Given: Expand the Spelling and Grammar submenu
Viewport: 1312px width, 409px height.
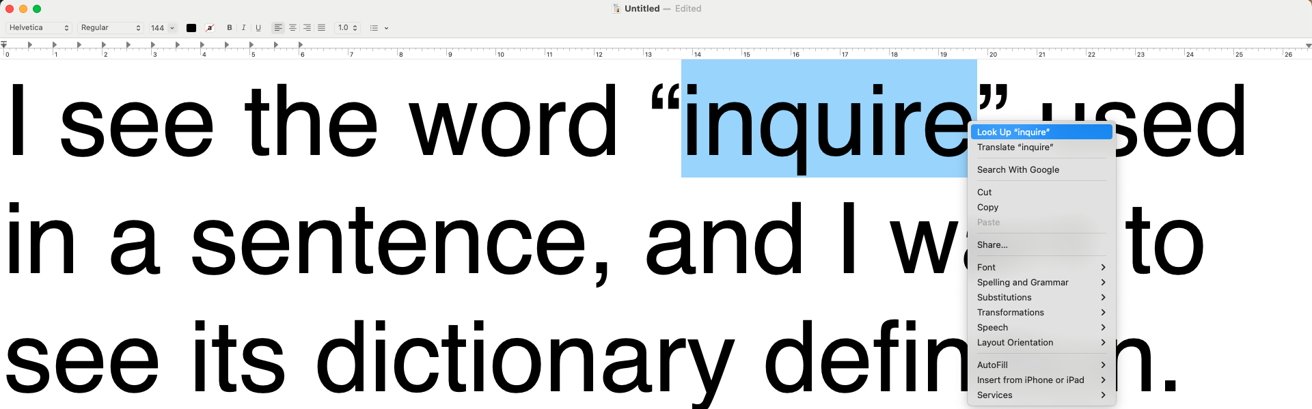Looking at the screenshot, I should point(1042,282).
